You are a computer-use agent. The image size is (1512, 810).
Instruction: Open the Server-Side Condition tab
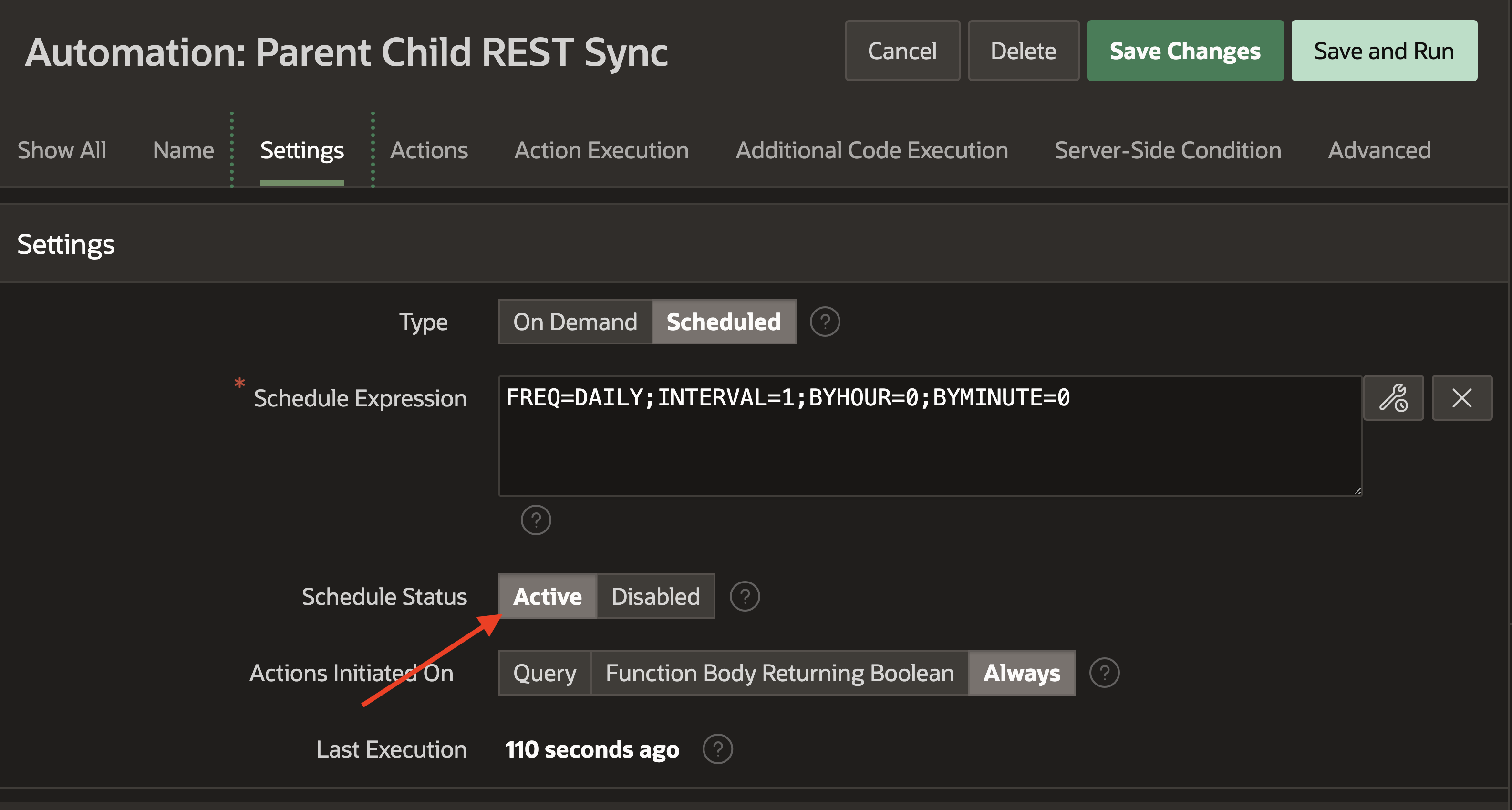coord(1168,150)
